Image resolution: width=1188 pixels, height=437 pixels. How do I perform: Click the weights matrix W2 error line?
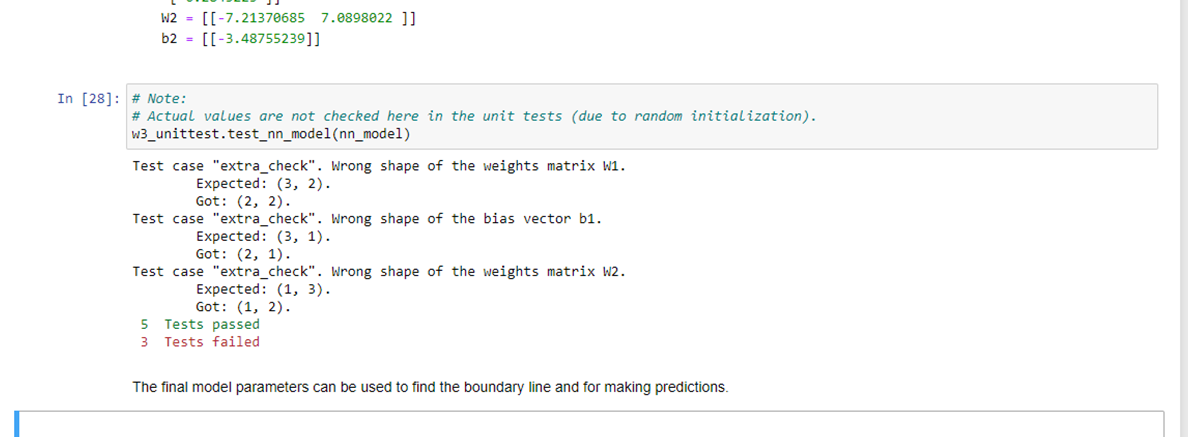point(379,272)
